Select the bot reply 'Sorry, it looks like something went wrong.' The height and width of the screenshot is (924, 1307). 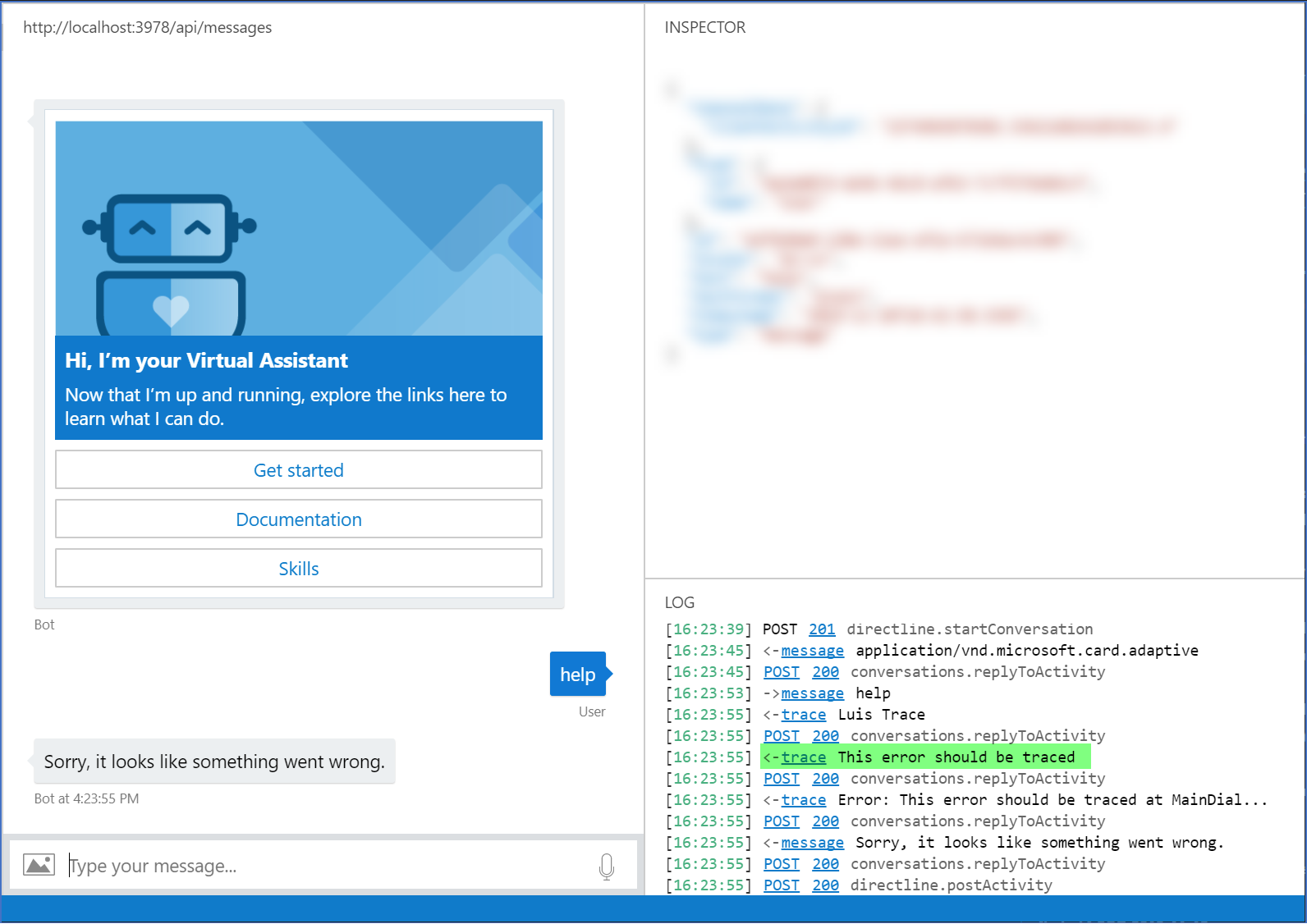[214, 762]
